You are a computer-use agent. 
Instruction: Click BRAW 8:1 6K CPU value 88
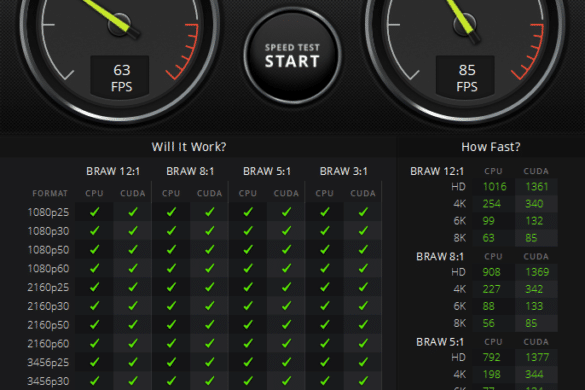click(x=488, y=306)
